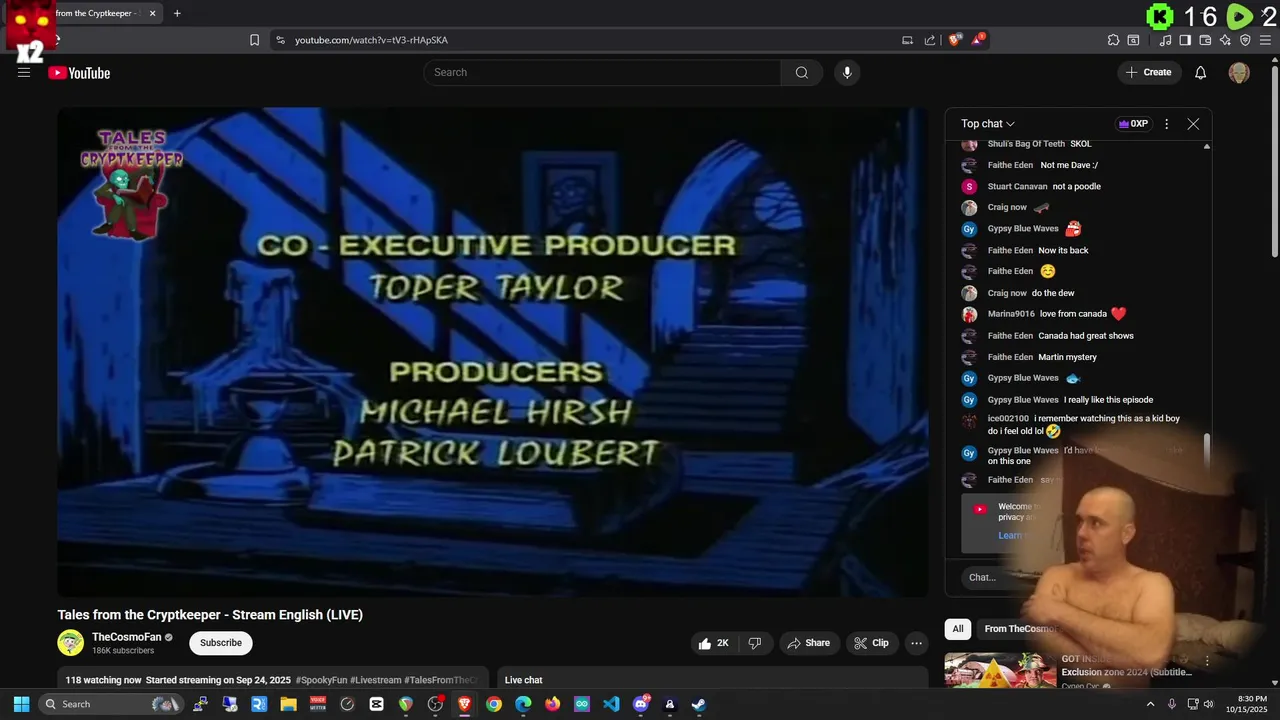Open Brave VPN shield icon

1245,40
